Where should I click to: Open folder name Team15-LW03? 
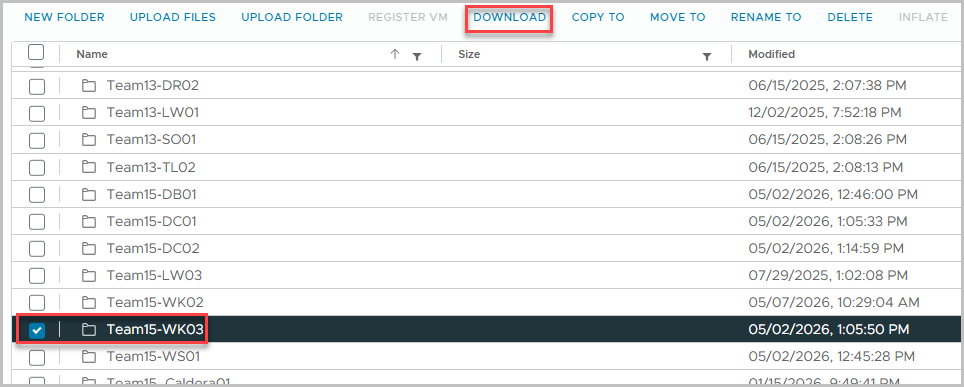154,276
